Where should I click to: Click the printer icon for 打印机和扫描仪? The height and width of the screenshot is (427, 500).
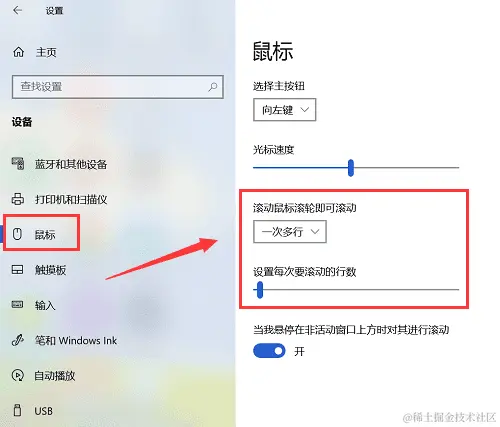18,199
